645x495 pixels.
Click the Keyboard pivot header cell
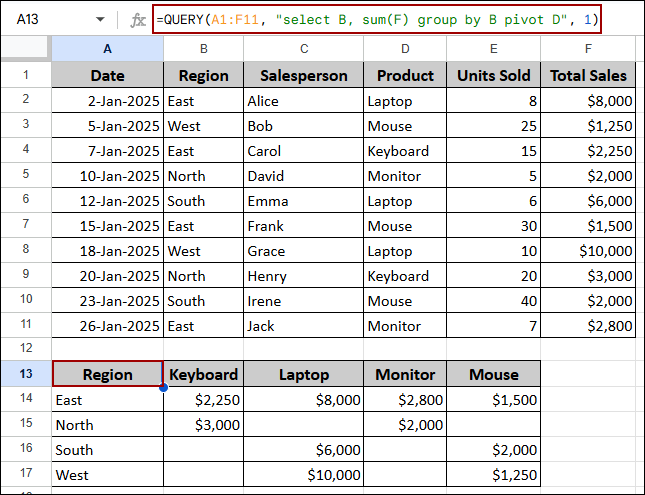pyautogui.click(x=204, y=374)
